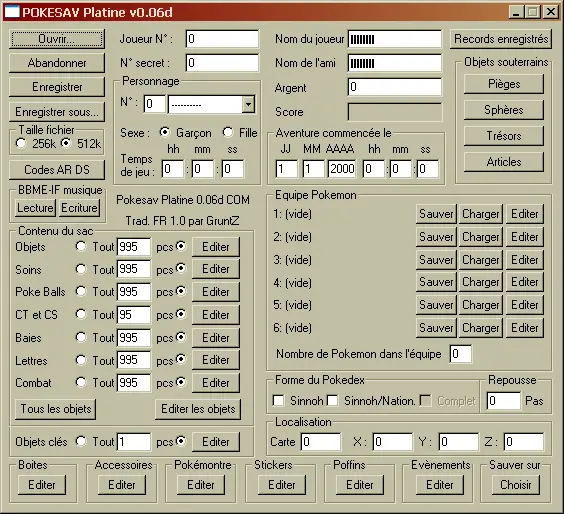Select Tout radio for Poke Balls
Image resolution: width=564 pixels, height=514 pixels.
(81, 291)
